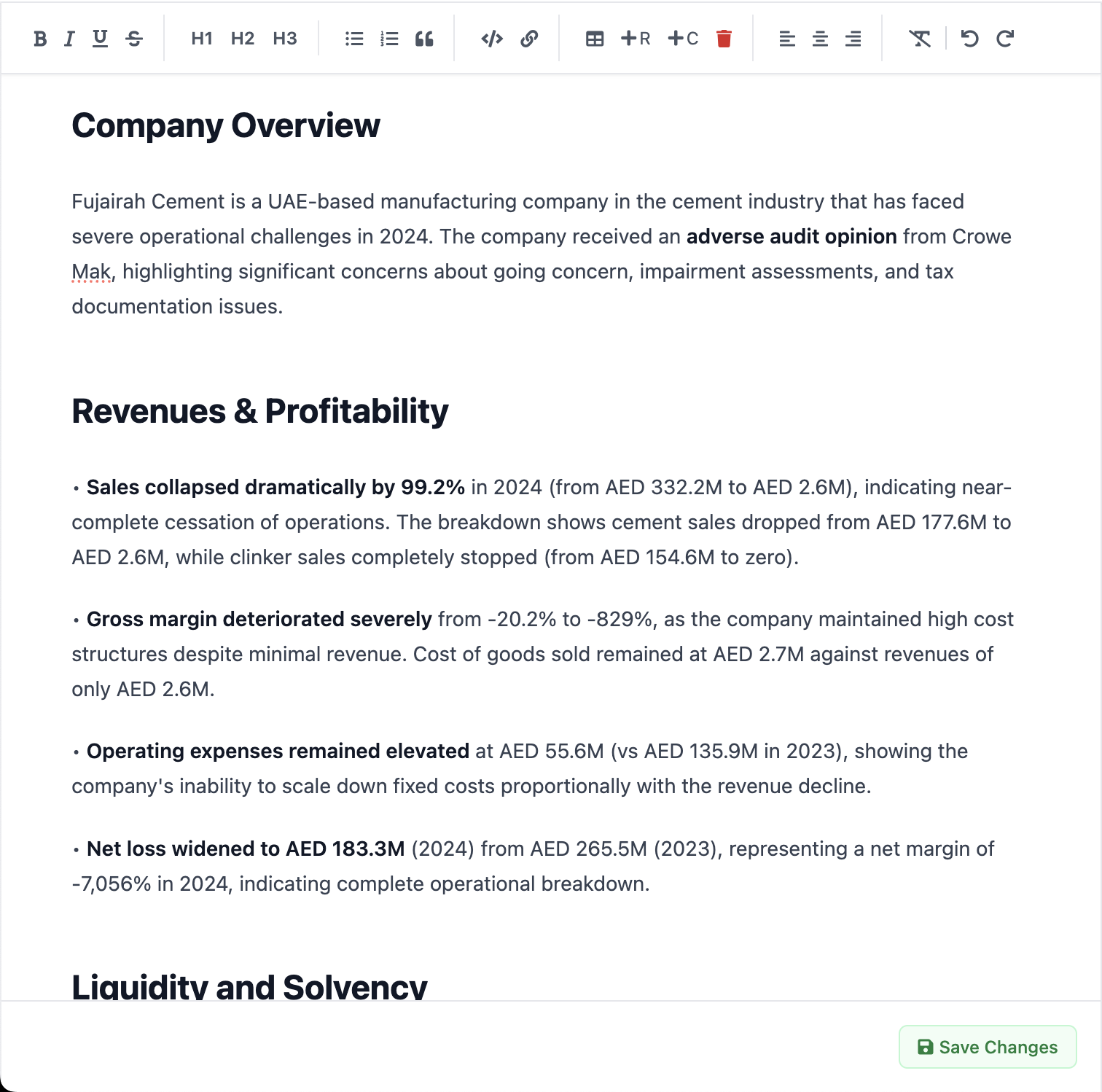1102x1092 pixels.
Task: Save changes to the document
Action: coord(987,1047)
